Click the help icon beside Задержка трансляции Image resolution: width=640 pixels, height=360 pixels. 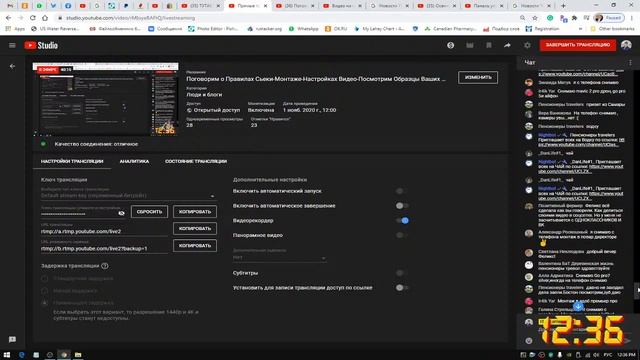tap(104, 266)
